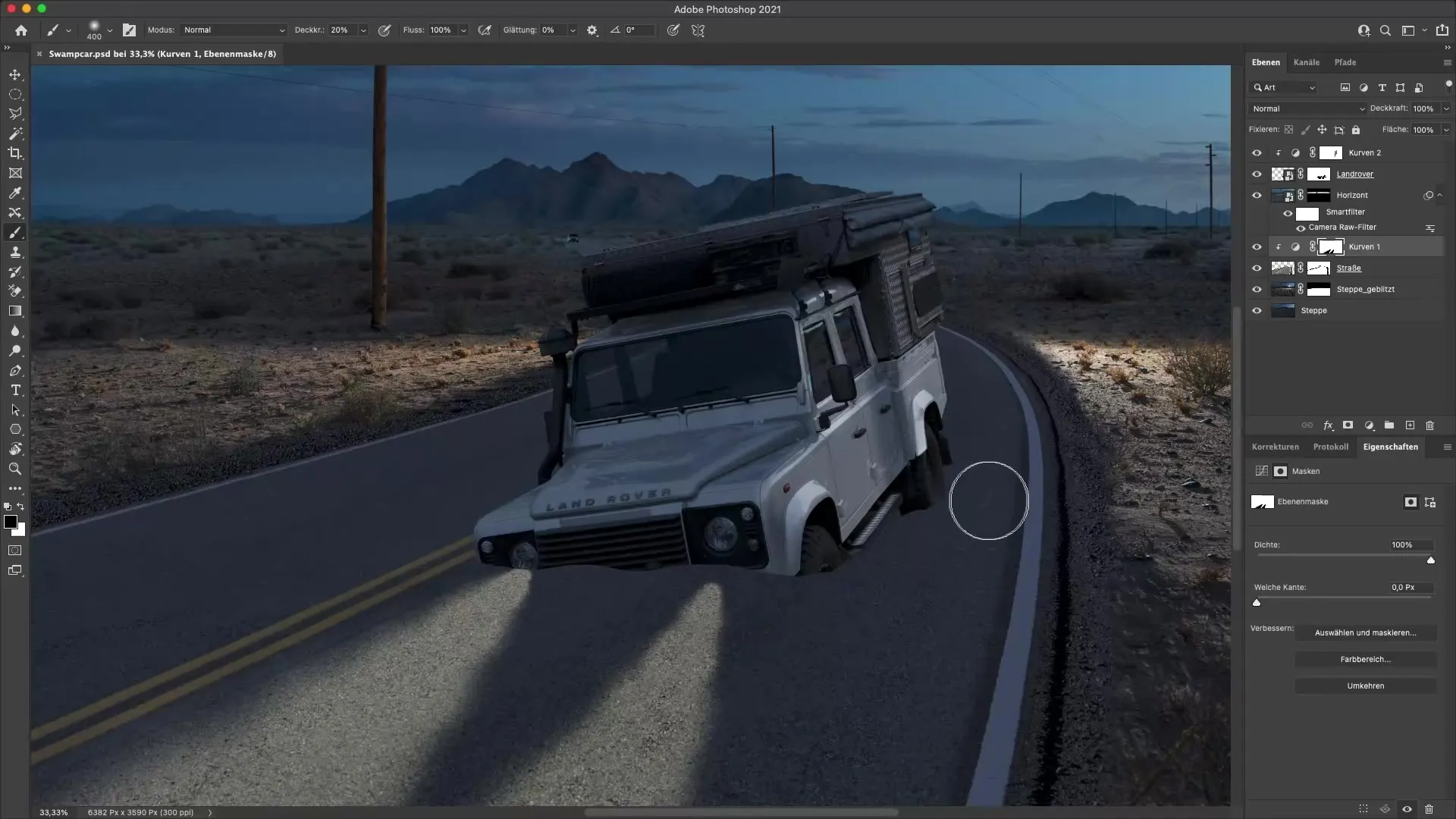Collapse the Horizont layer smart filters
The width and height of the screenshot is (1456, 819).
(1439, 195)
